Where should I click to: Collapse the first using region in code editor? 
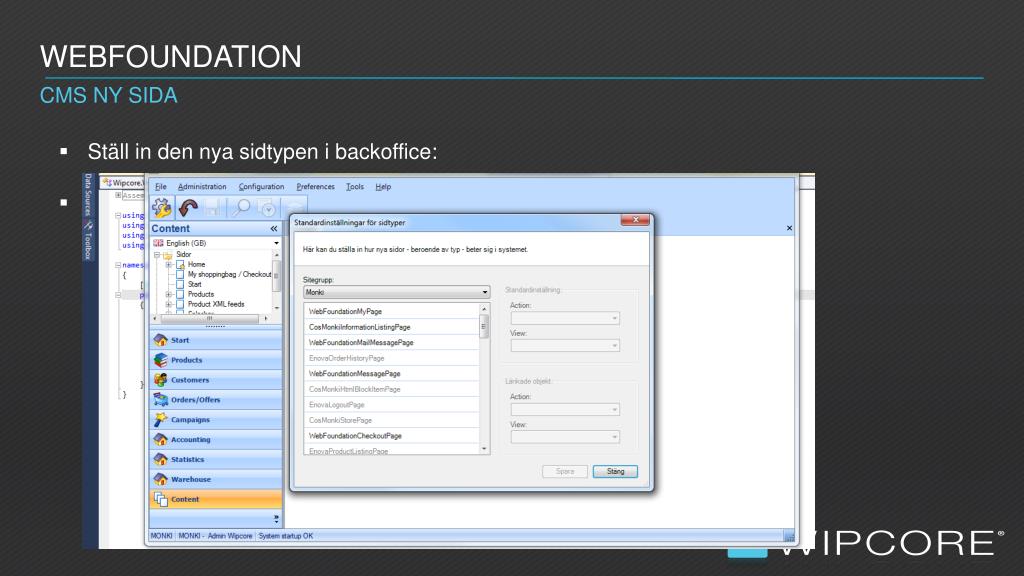(x=118, y=215)
